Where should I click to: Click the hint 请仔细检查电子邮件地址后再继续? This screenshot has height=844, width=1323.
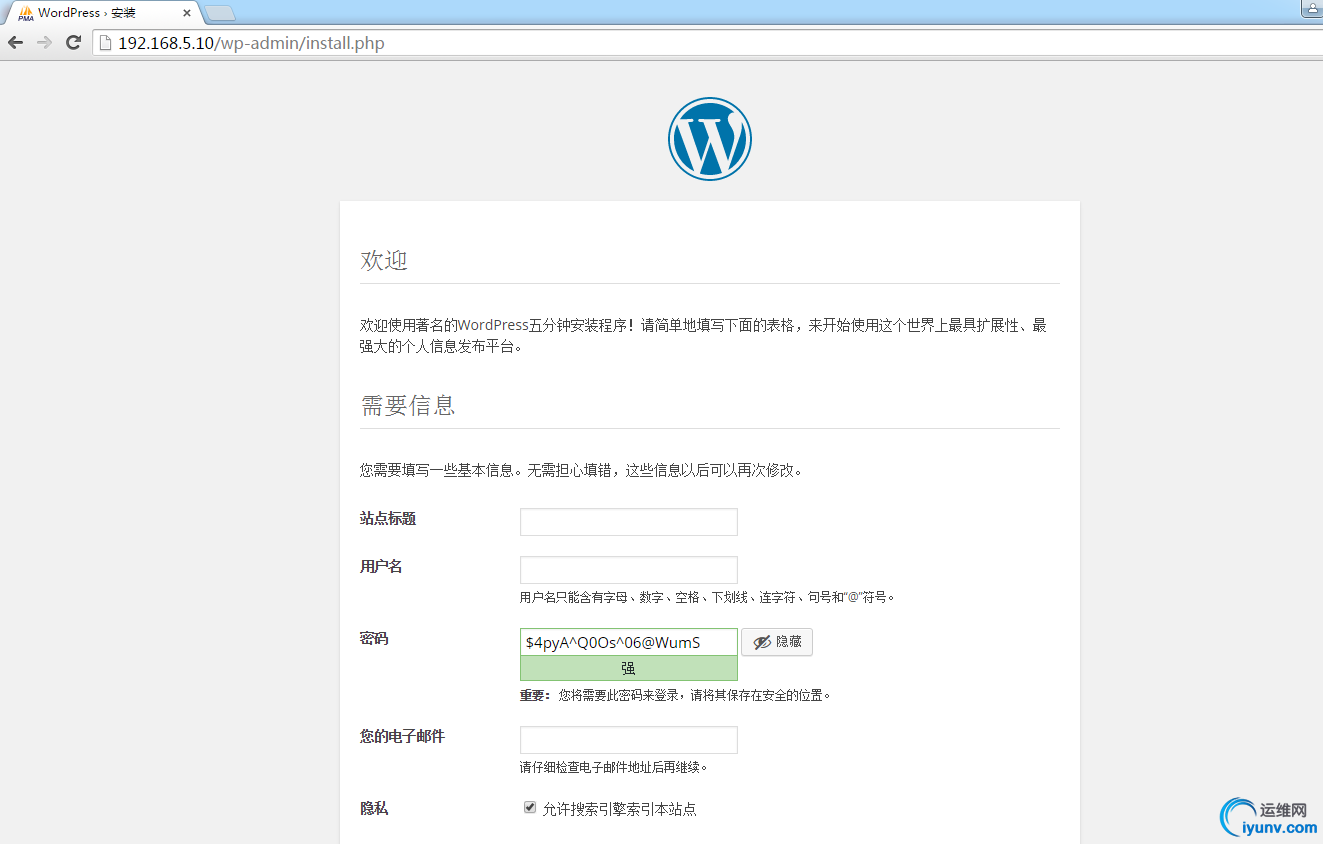coord(614,768)
